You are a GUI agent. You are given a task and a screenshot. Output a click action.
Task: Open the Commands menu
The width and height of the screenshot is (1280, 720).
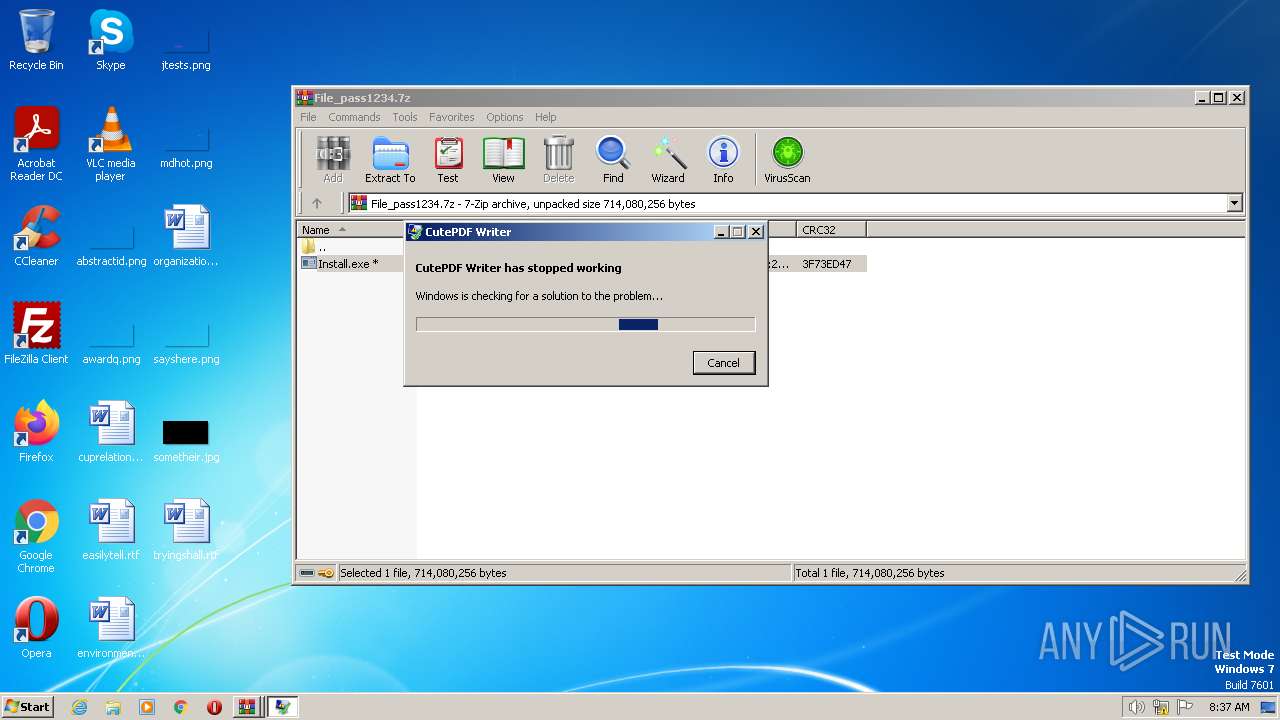(354, 117)
